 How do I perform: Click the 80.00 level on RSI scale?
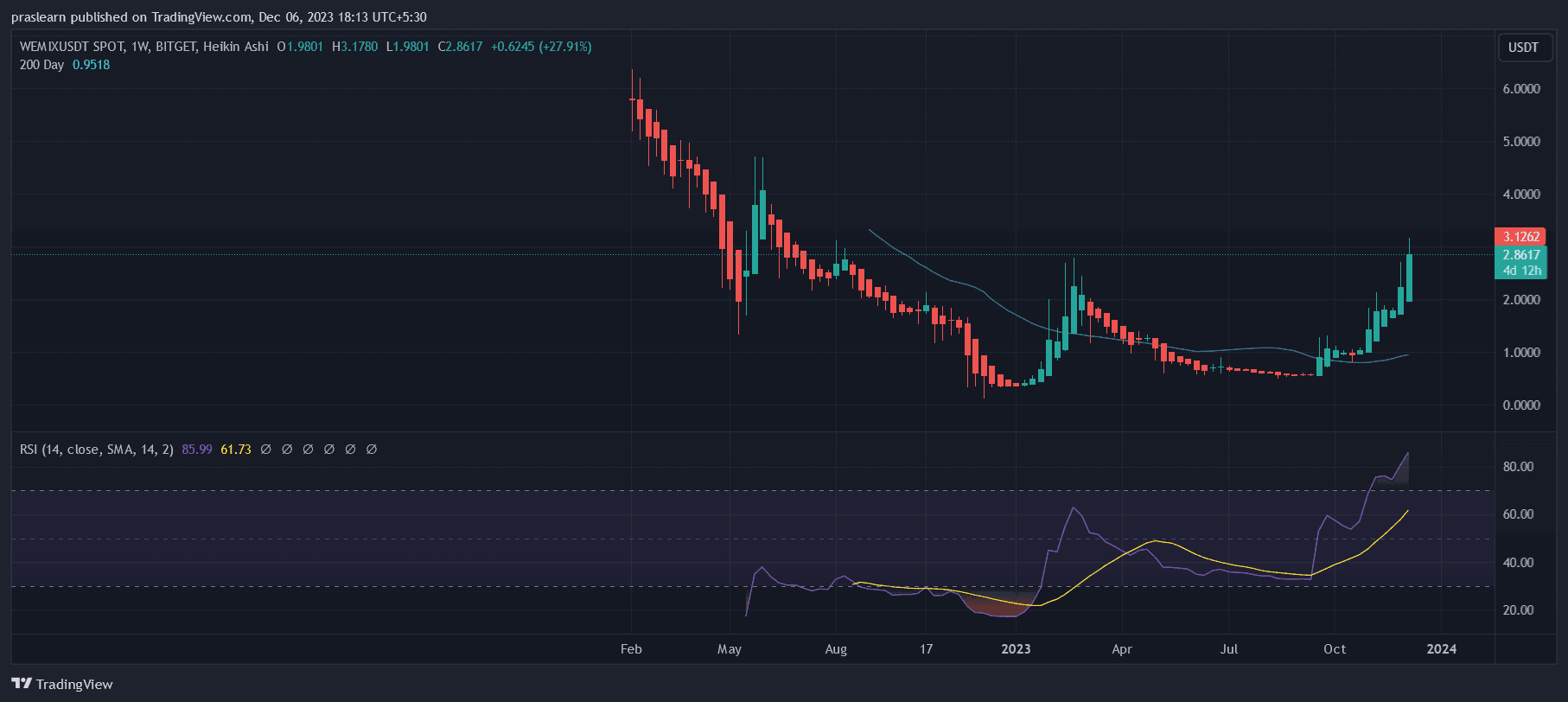[x=1518, y=467]
